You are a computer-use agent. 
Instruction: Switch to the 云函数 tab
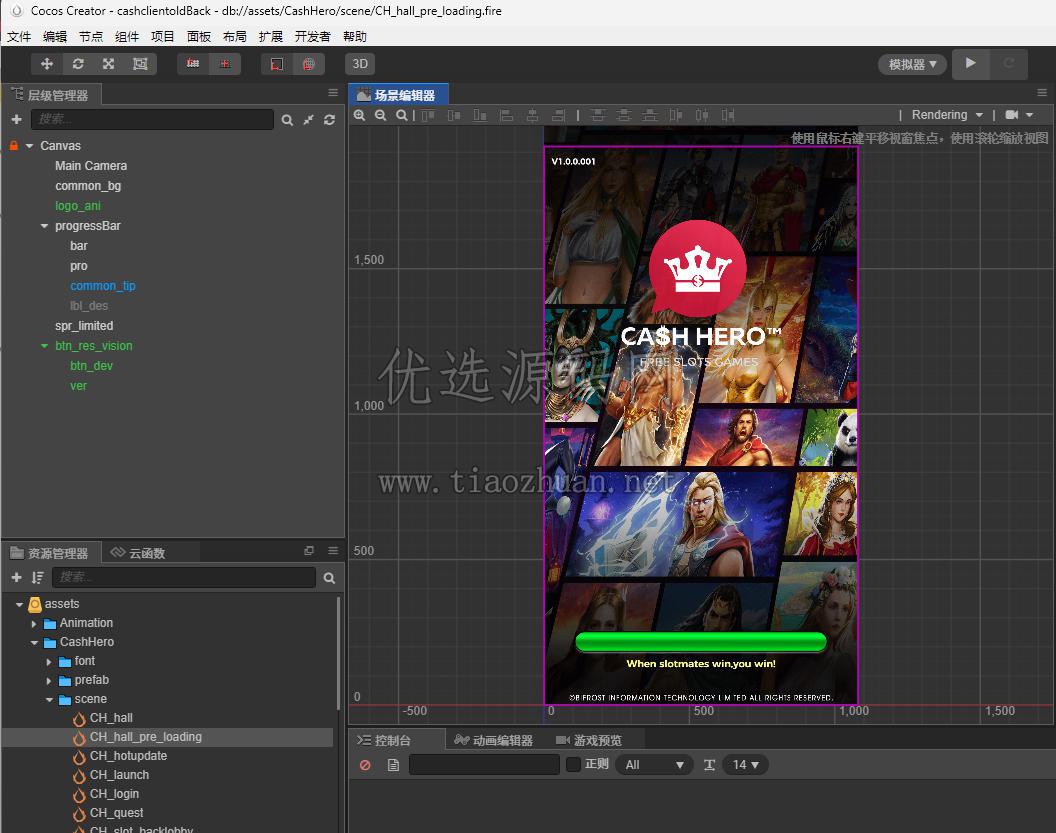point(138,553)
